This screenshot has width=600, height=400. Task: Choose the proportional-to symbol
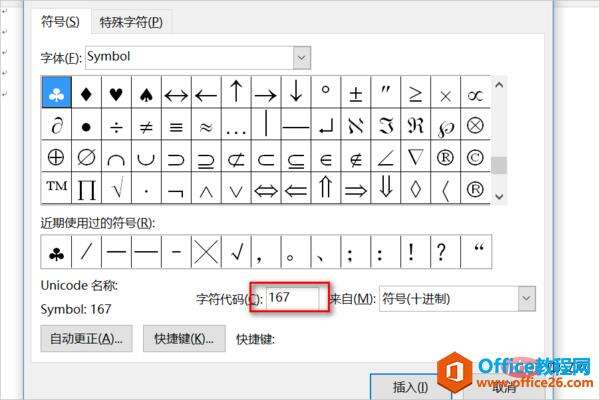click(475, 93)
